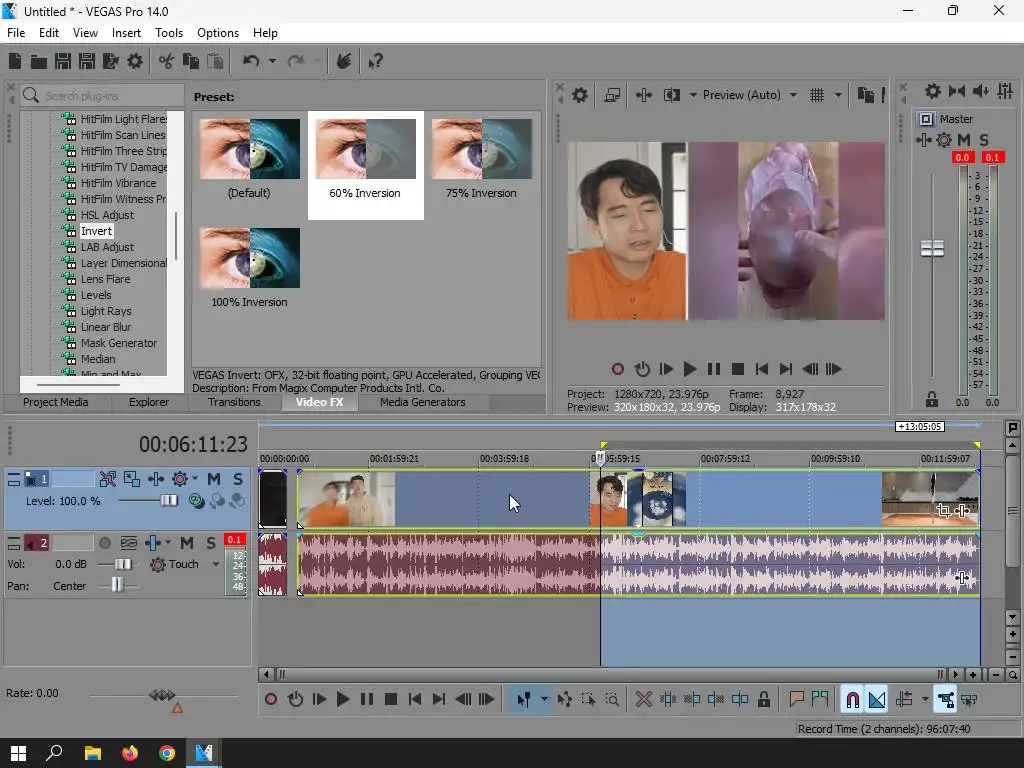
Task: Toggle Enable Snapping magnet button
Action: (x=852, y=699)
